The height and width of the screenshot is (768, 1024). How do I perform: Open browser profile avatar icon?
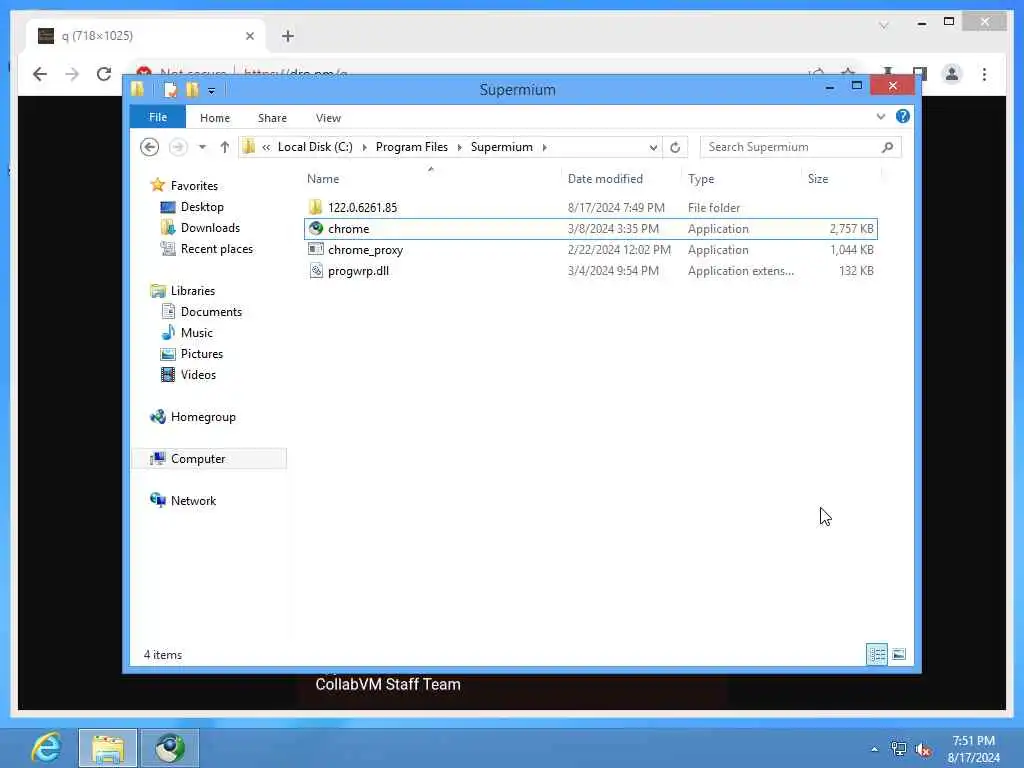(952, 74)
